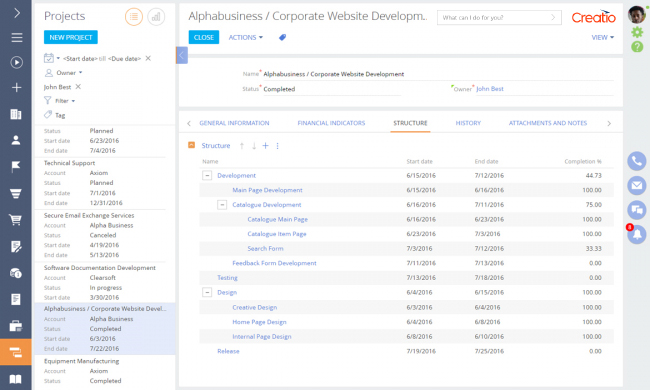Open the hamburger main menu
The height and width of the screenshot is (390, 650).
coord(17,38)
